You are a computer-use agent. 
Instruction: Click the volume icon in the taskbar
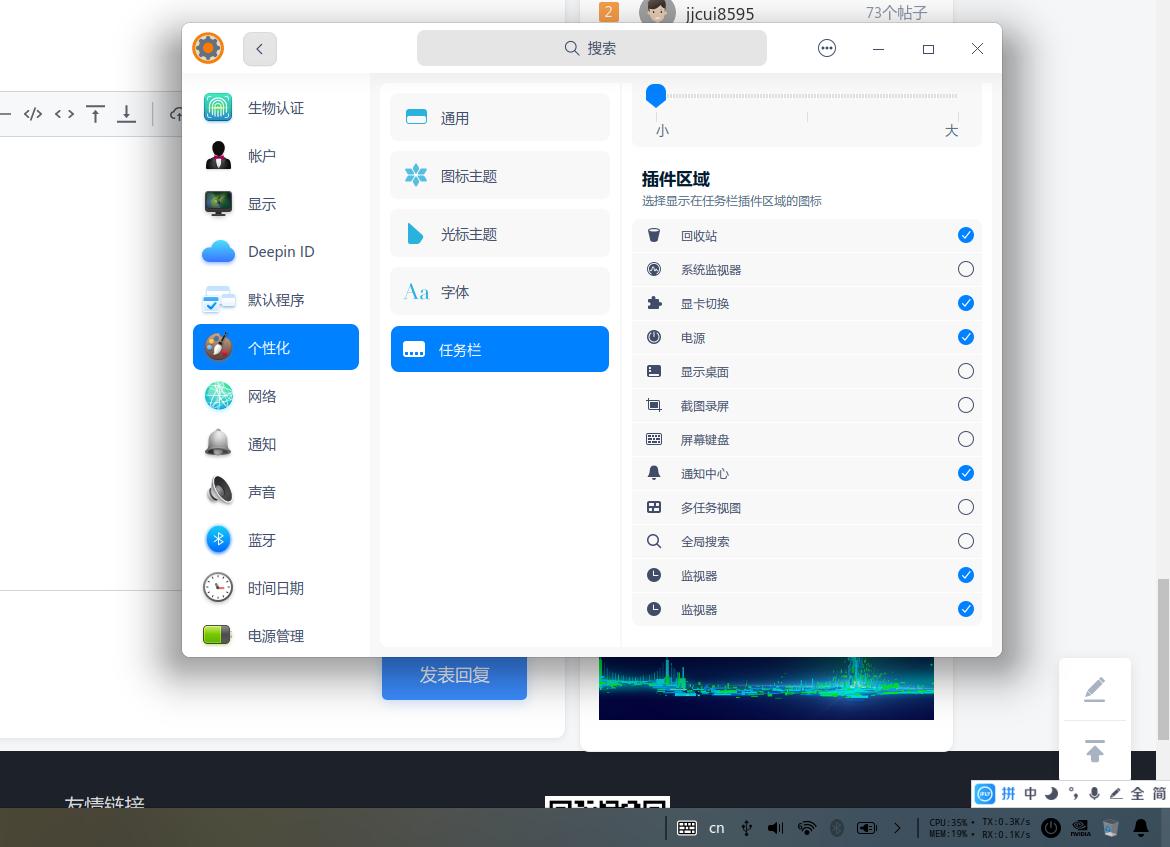click(775, 828)
